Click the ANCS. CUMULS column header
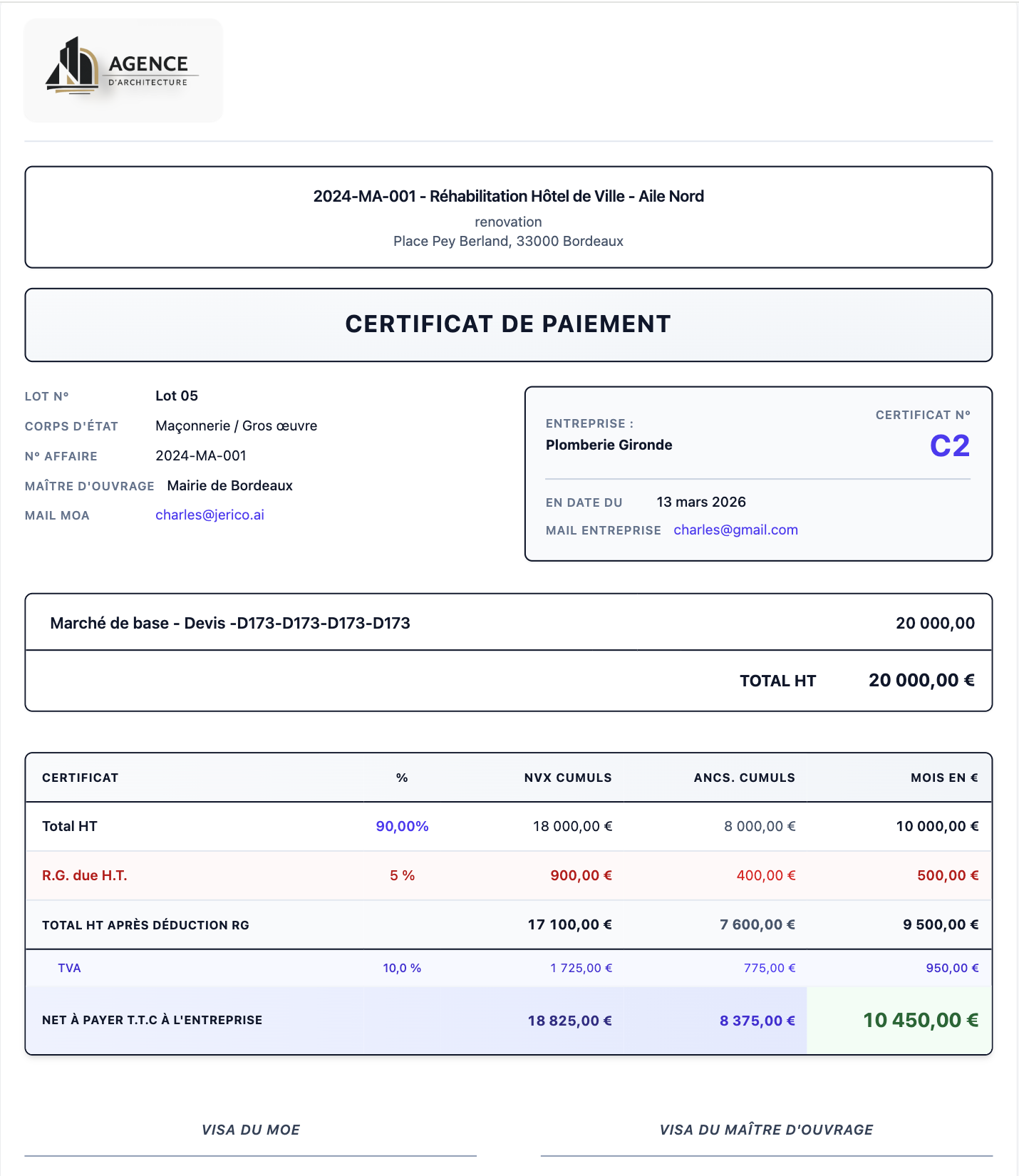 coord(744,778)
